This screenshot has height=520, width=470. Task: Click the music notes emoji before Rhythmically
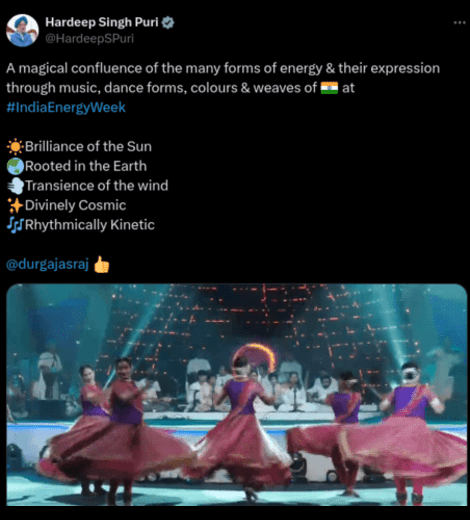[15, 225]
